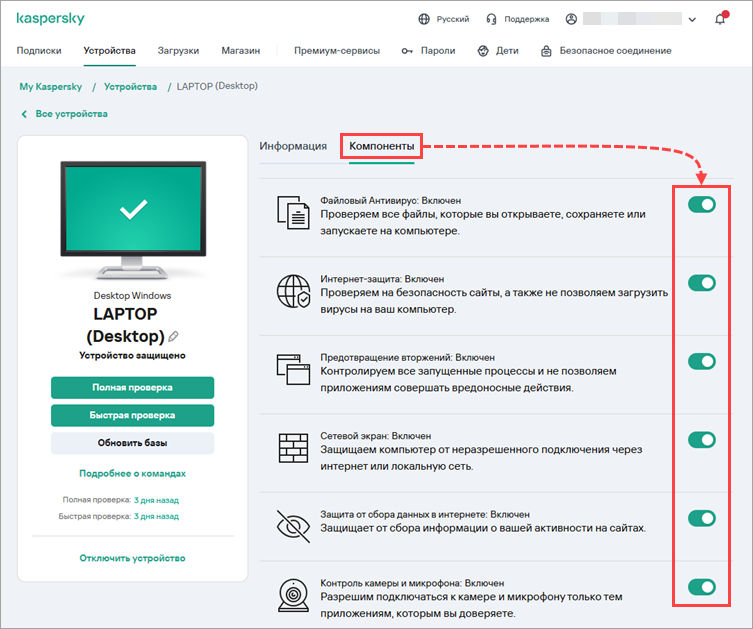Click Устройства breadcrumb link
This screenshot has width=753, height=629.
tap(130, 86)
